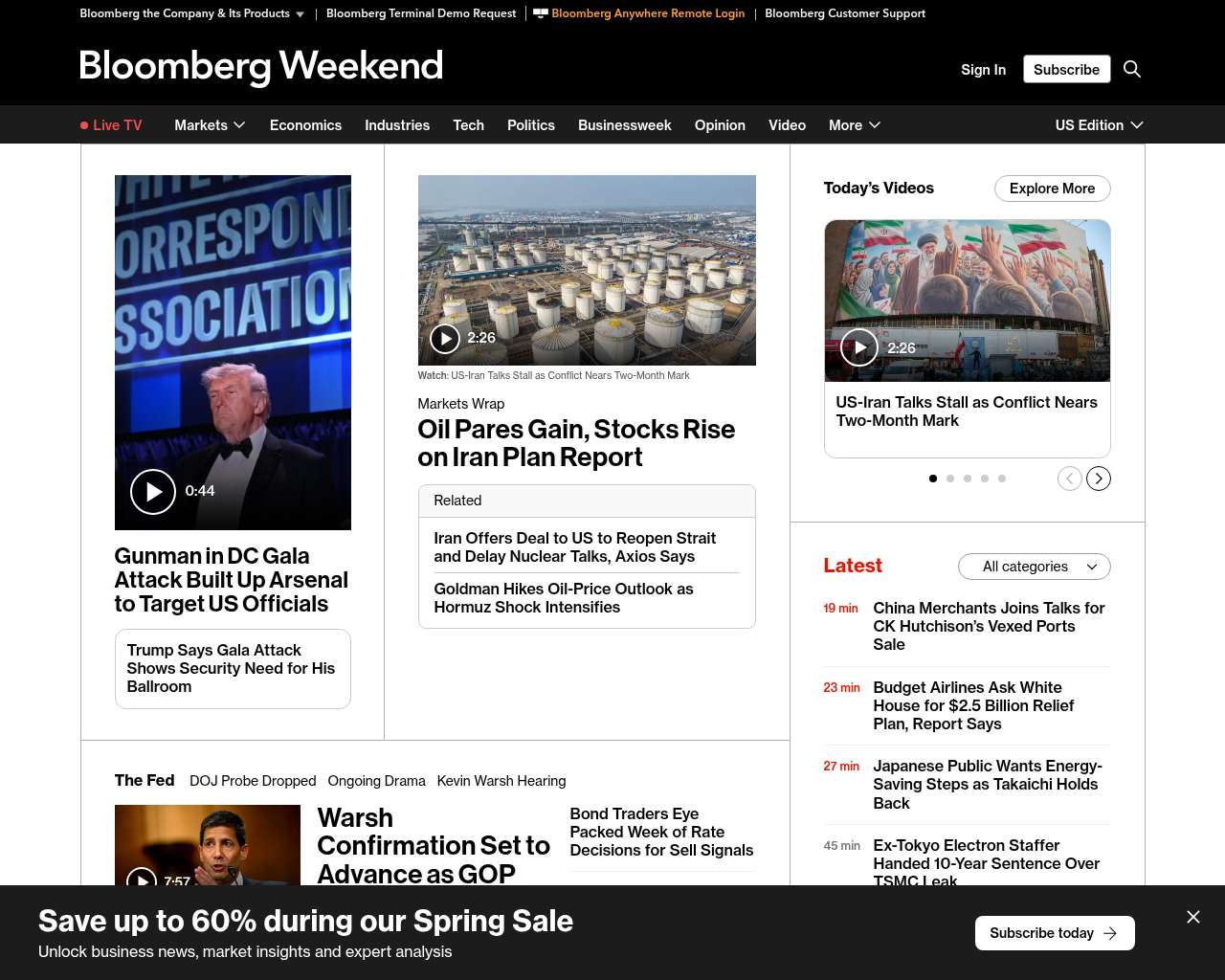The image size is (1225, 980).
Task: Open Businessweek in the navigation
Action: tap(625, 125)
